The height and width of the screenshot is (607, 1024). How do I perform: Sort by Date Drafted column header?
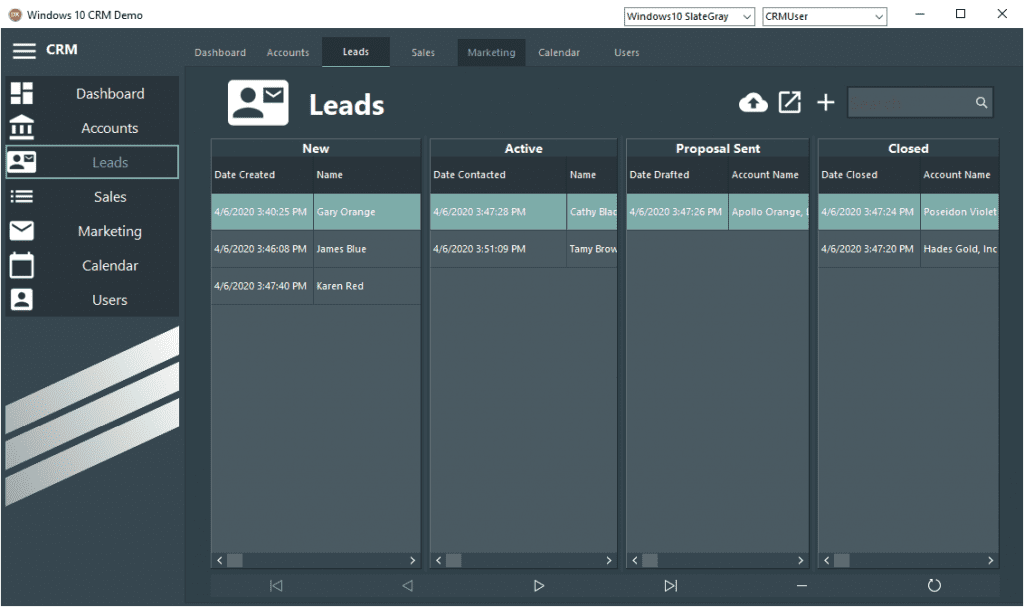[x=677, y=174]
